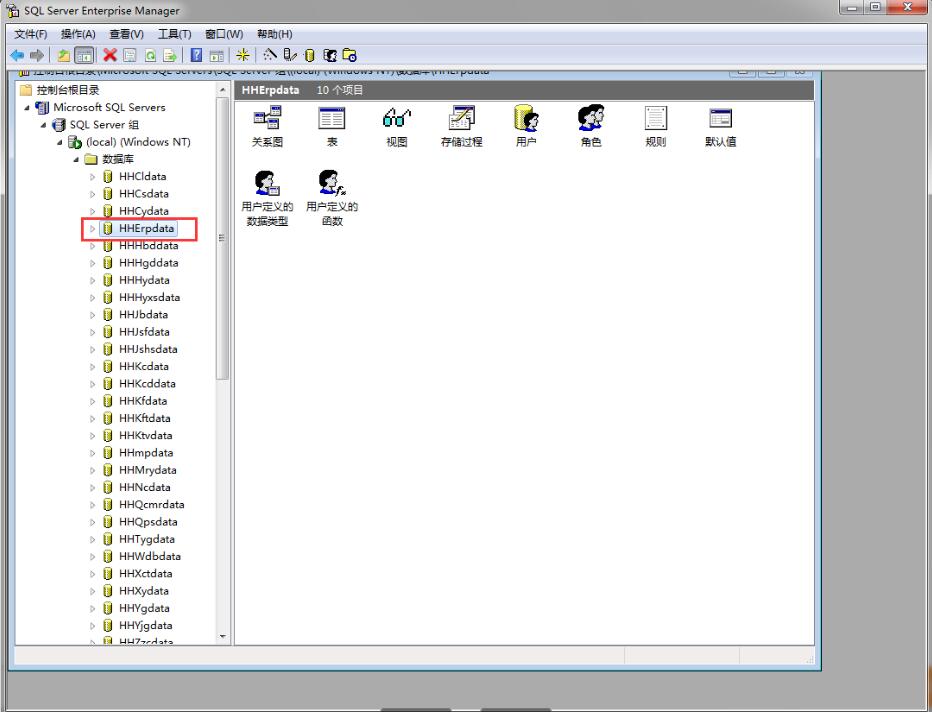Expand the HHYgdata database node
This screenshot has width=932, height=712.
click(x=92, y=609)
